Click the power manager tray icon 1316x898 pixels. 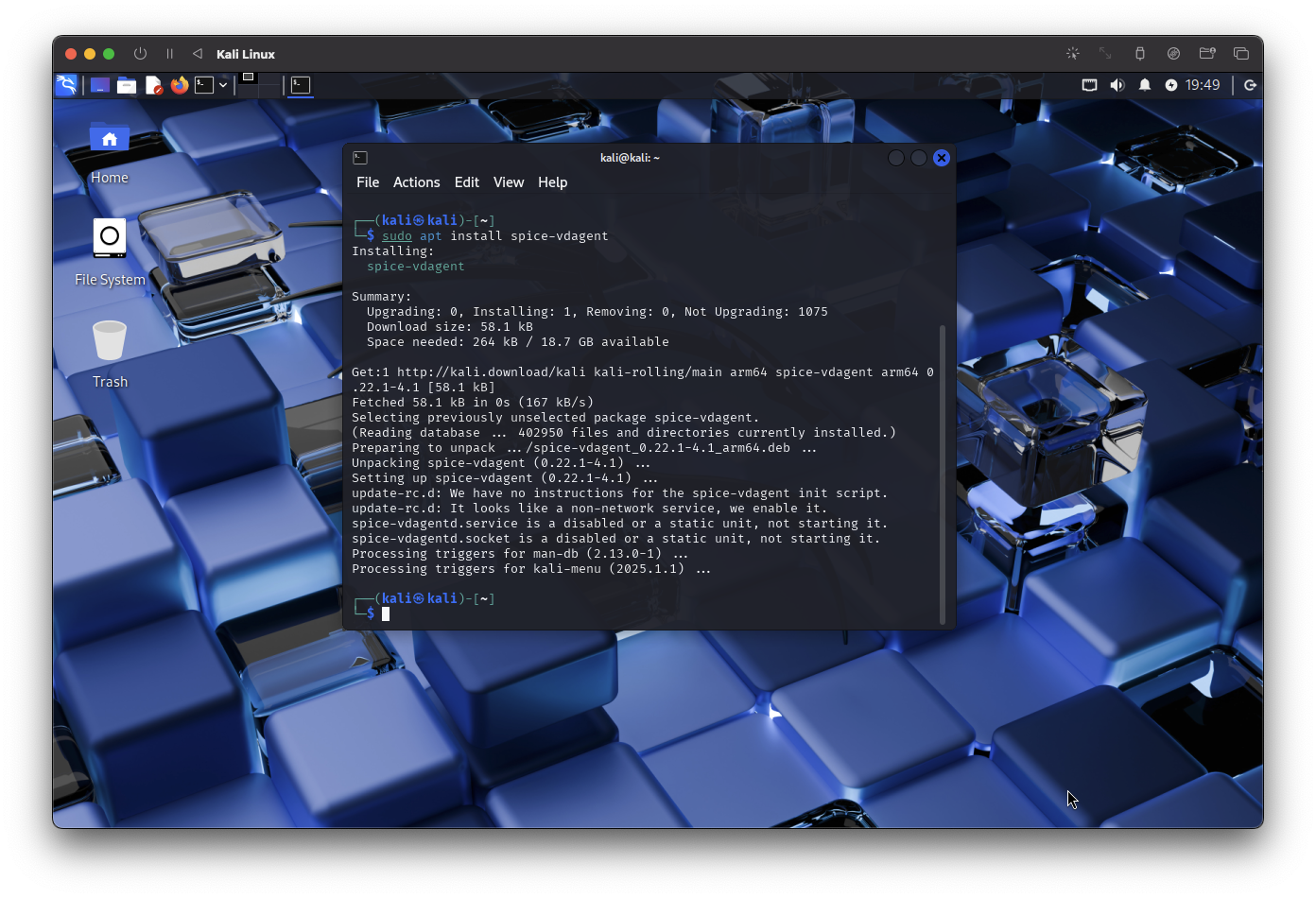pyautogui.click(x=1171, y=85)
